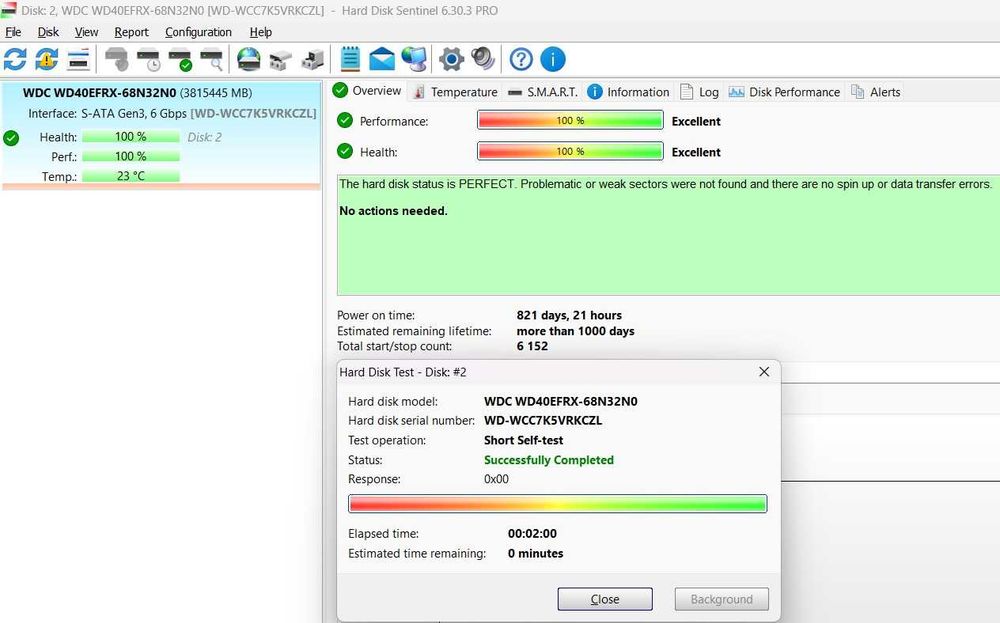This screenshot has width=1000, height=623.
Task: Open the Disk menu
Action: 48,32
